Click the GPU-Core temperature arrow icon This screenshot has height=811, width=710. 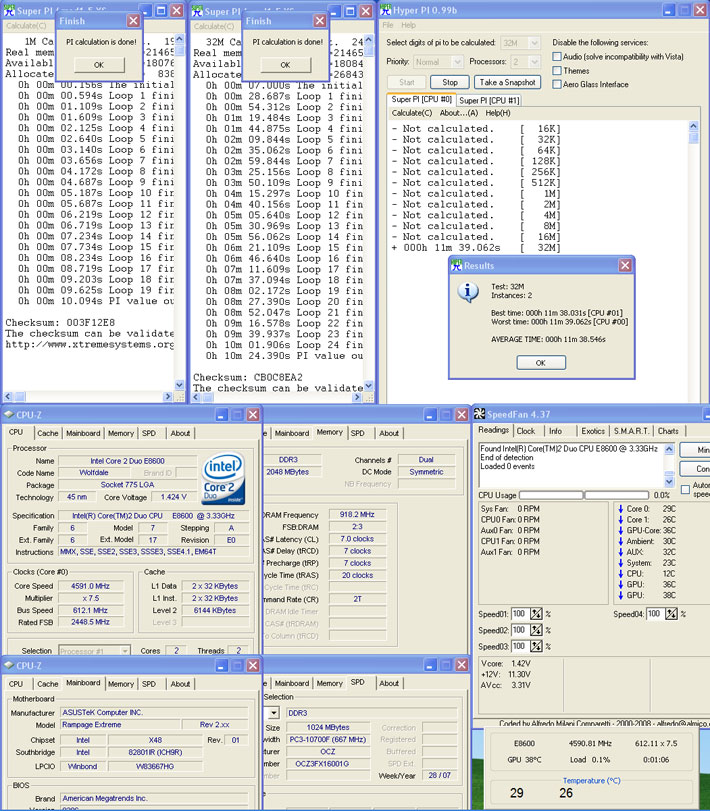click(621, 531)
